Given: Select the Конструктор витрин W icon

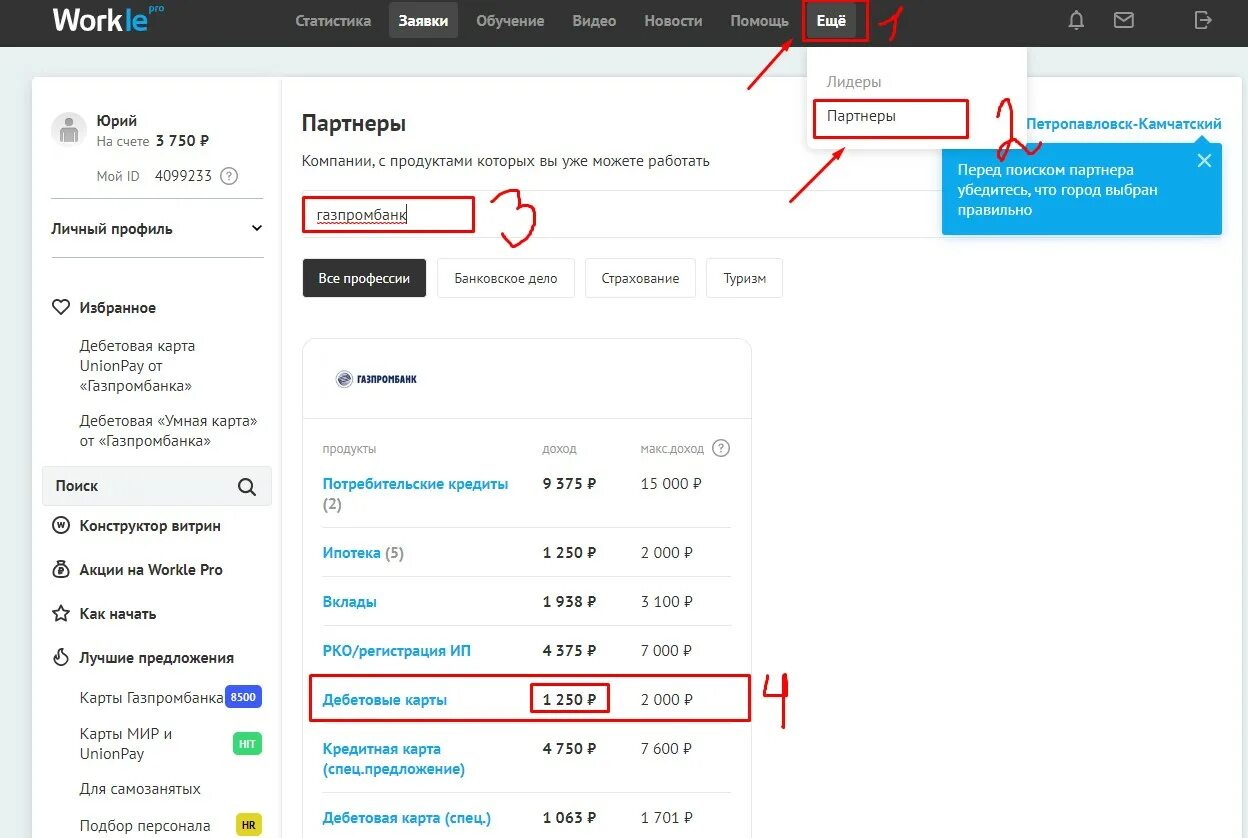Looking at the screenshot, I should pos(61,525).
